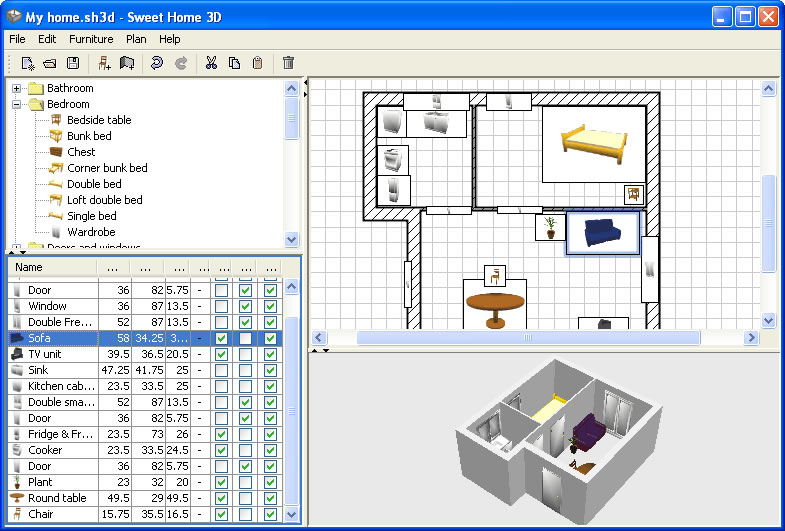
Task: Select the double bed in the plan
Action: [x=594, y=144]
